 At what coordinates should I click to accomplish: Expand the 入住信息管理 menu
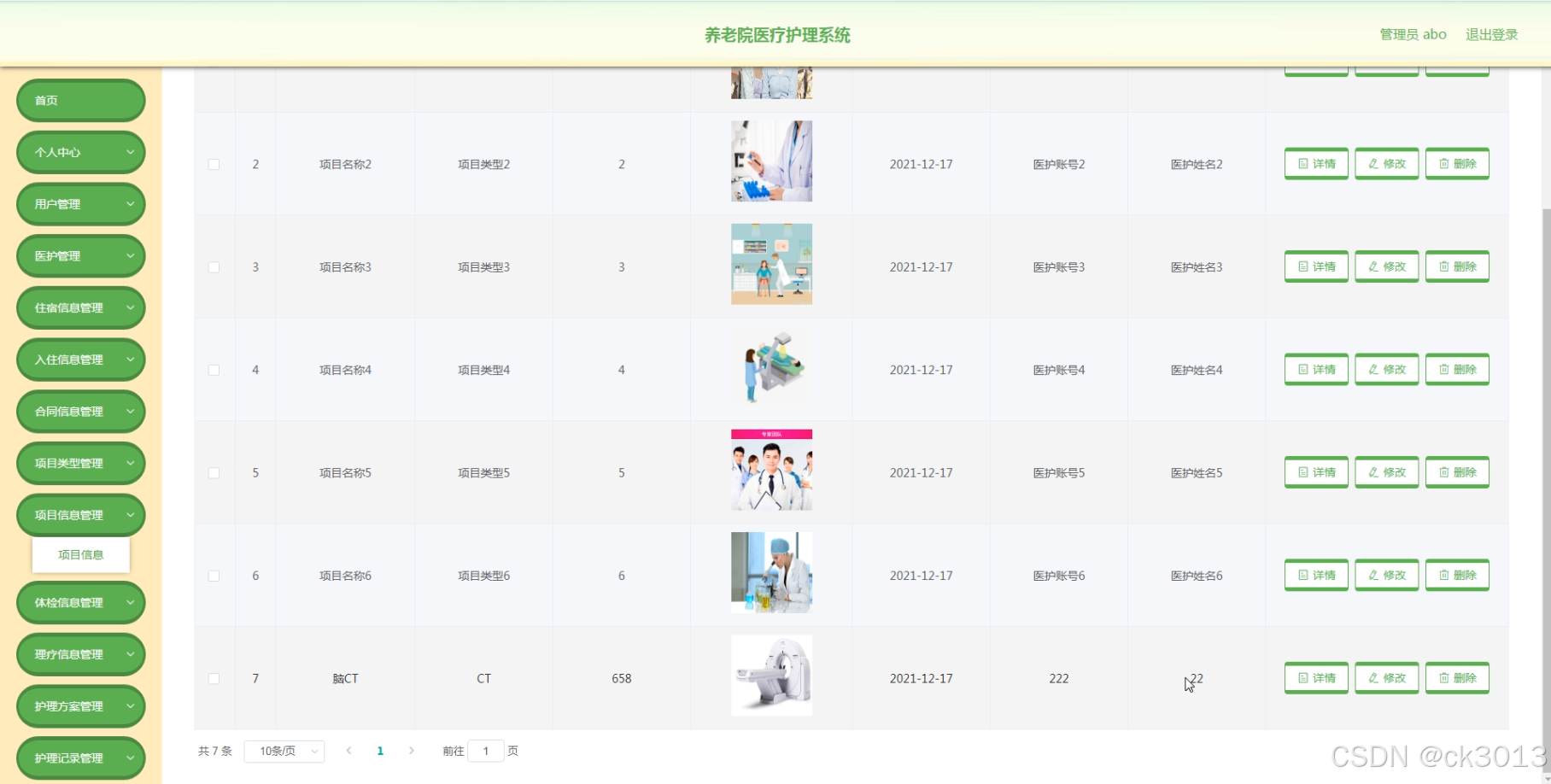coord(81,360)
